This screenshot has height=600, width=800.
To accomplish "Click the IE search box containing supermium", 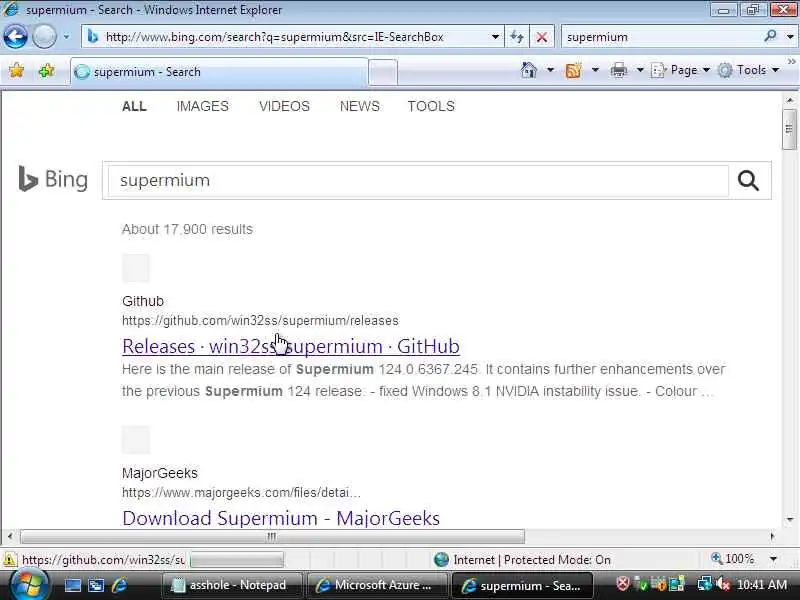I will pos(661,37).
